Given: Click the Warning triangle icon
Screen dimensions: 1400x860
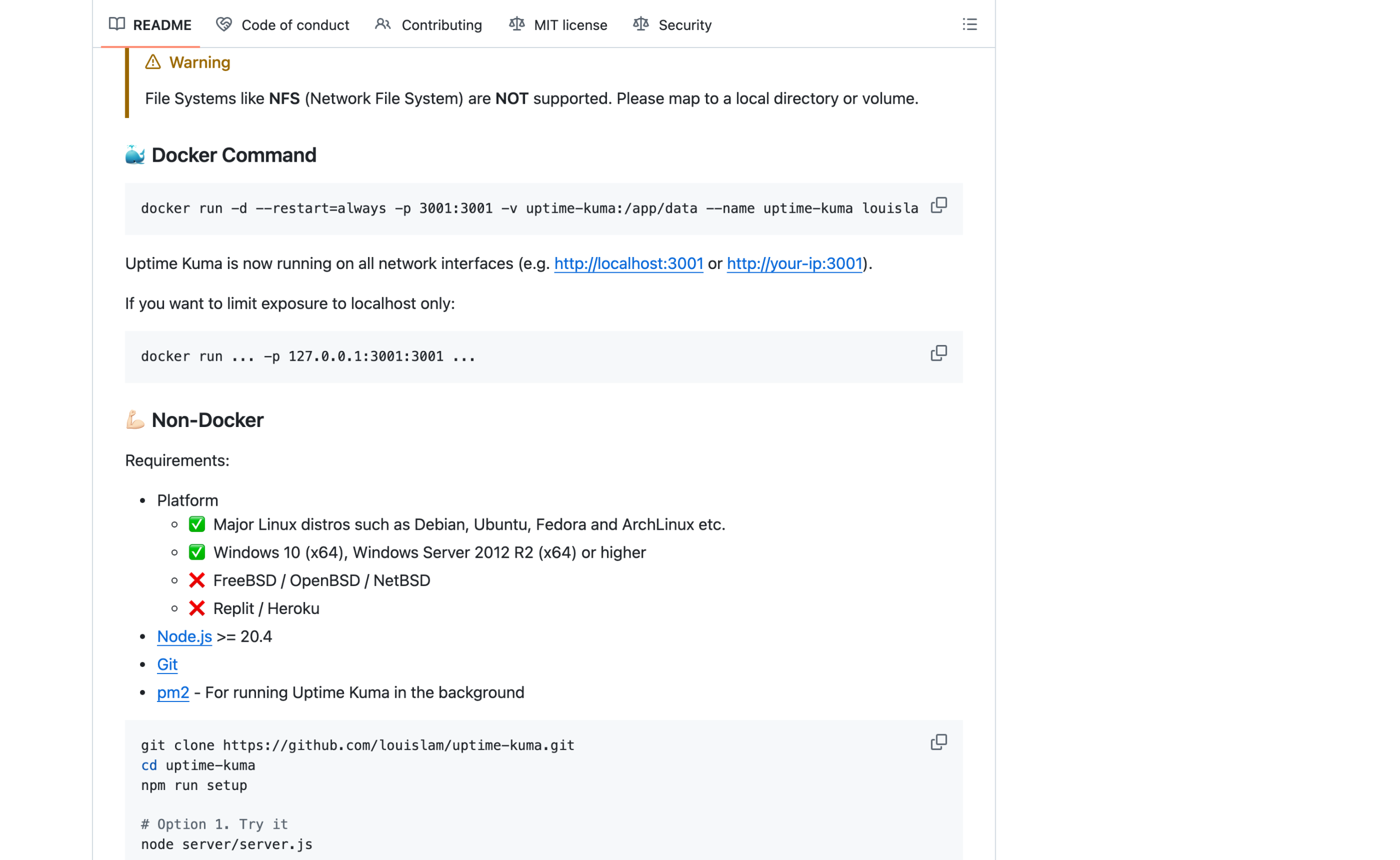Looking at the screenshot, I should [x=153, y=62].
